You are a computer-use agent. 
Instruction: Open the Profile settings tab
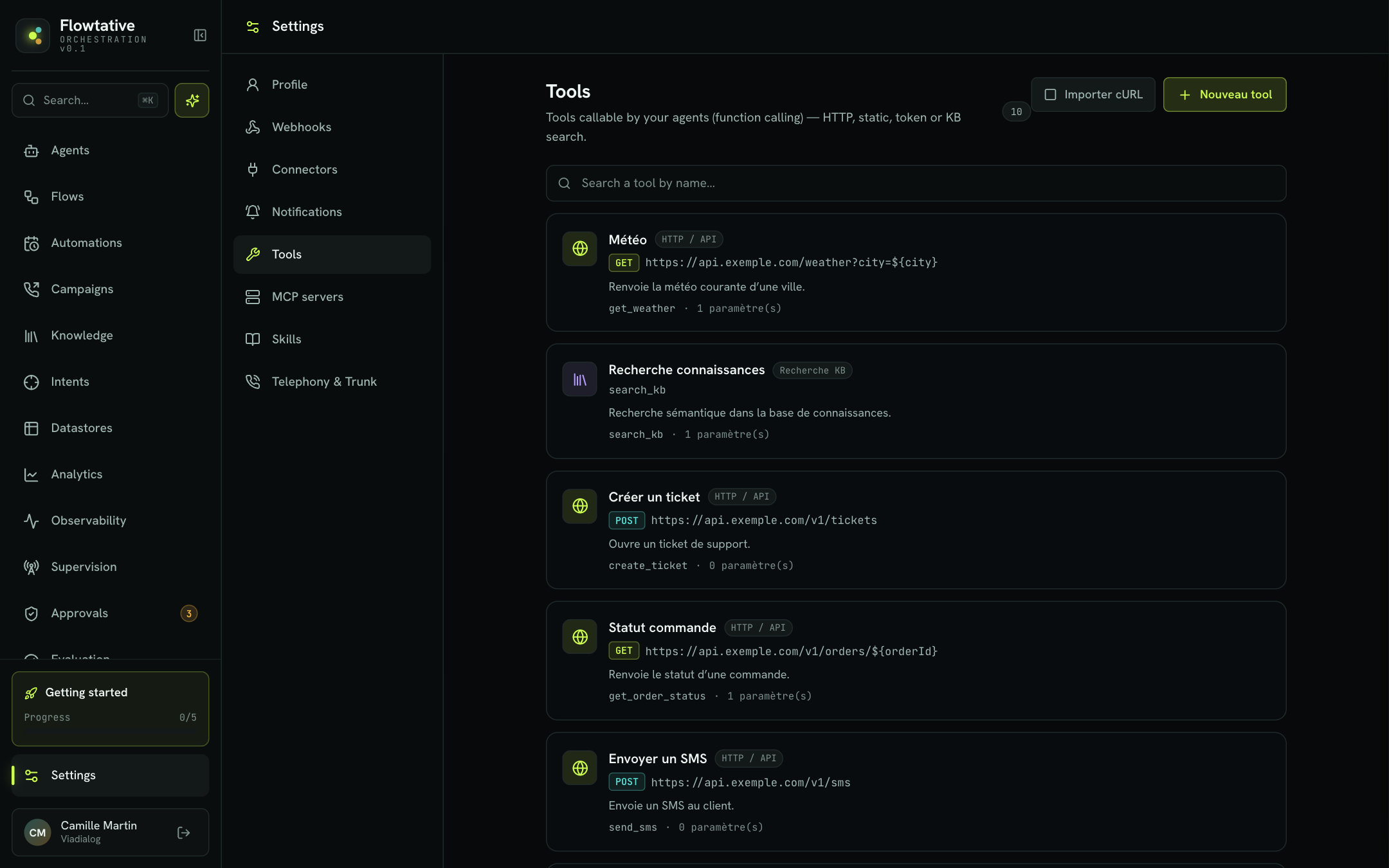(x=332, y=85)
